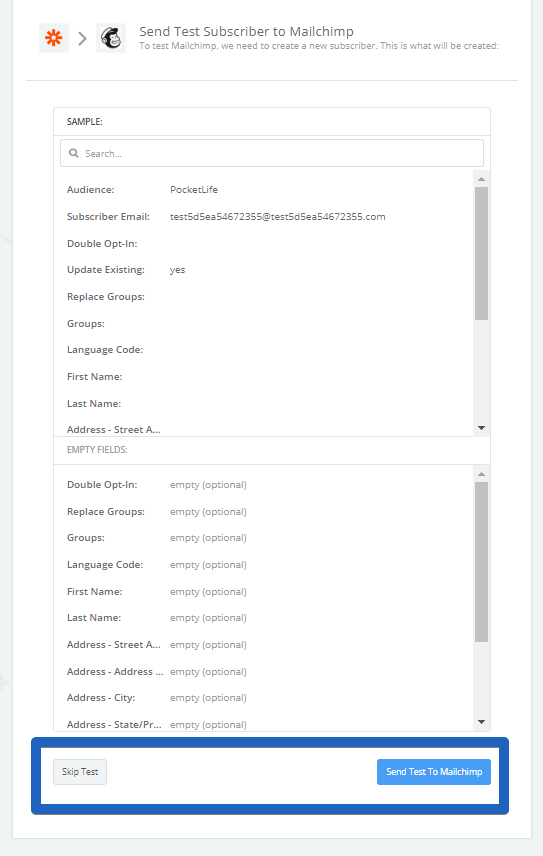Click the magnifier icon in the search box
This screenshot has height=856, width=543.
(x=74, y=153)
